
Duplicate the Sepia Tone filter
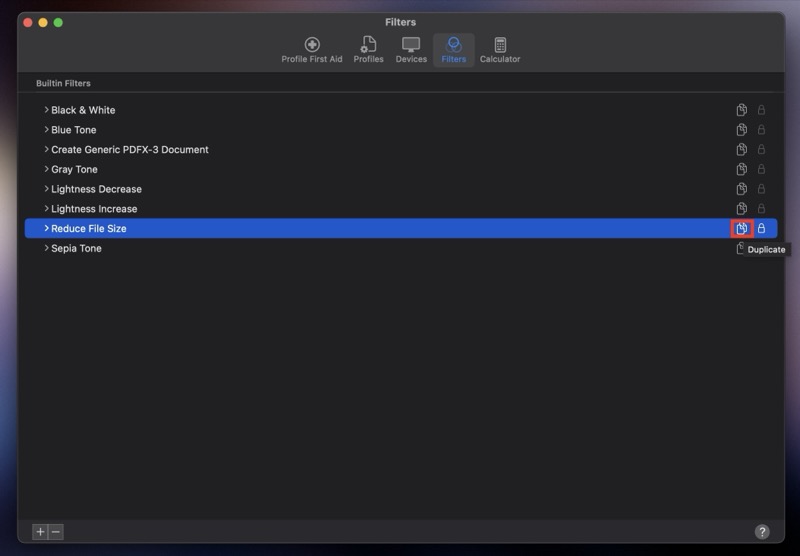click(740, 248)
